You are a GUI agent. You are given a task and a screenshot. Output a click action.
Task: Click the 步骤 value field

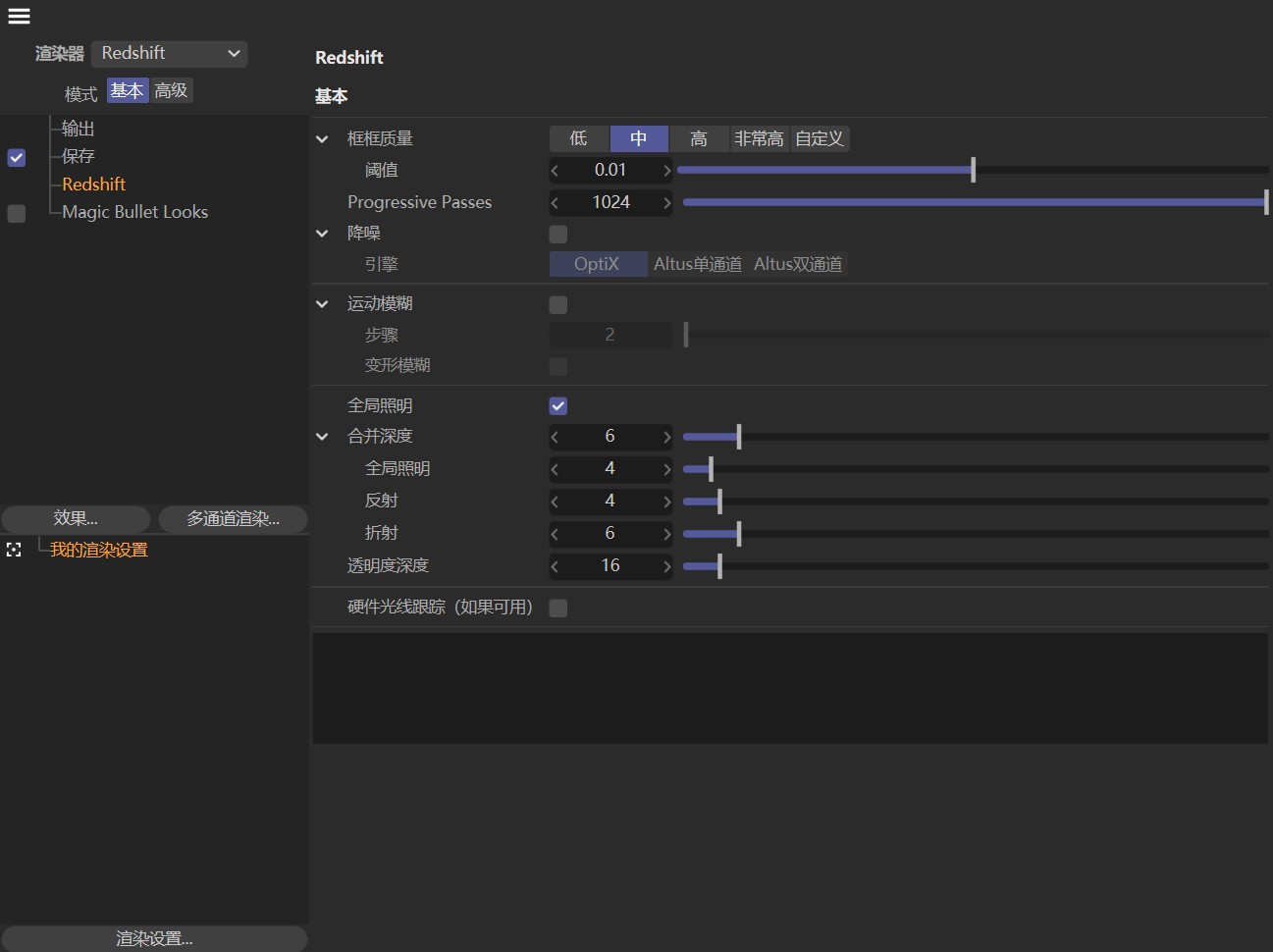610,335
